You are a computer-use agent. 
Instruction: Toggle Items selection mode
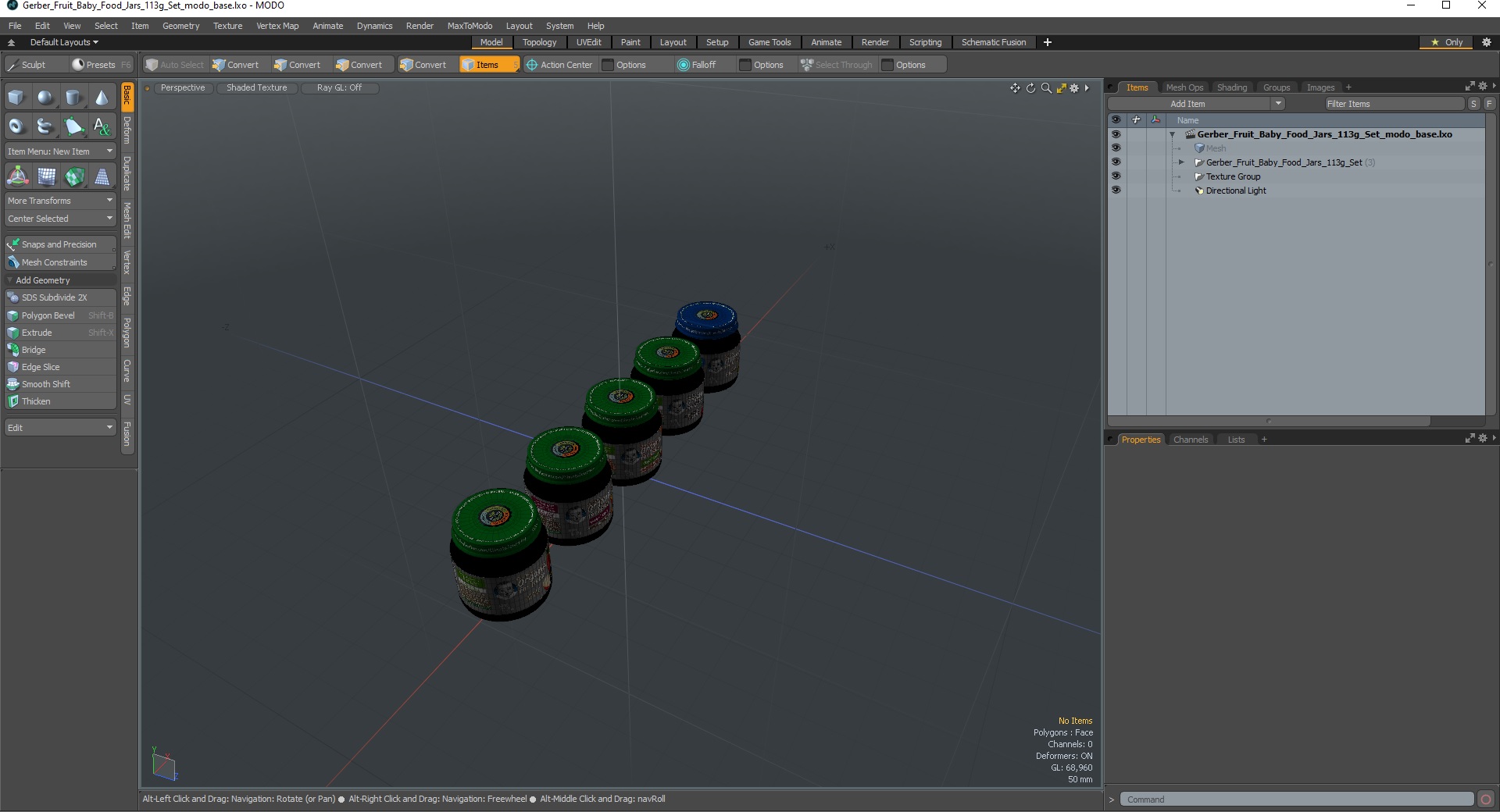(489, 65)
